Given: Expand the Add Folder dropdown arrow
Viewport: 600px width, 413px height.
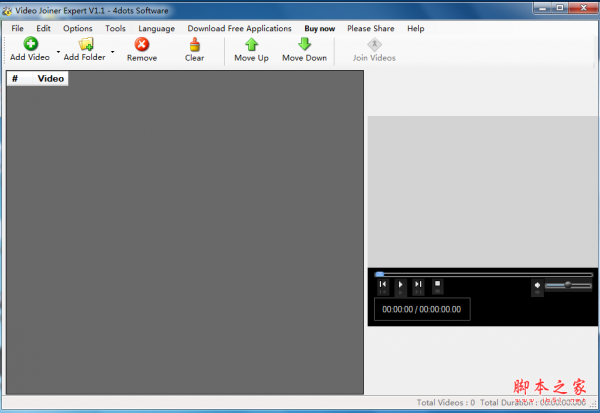Looking at the screenshot, I should (112, 51).
